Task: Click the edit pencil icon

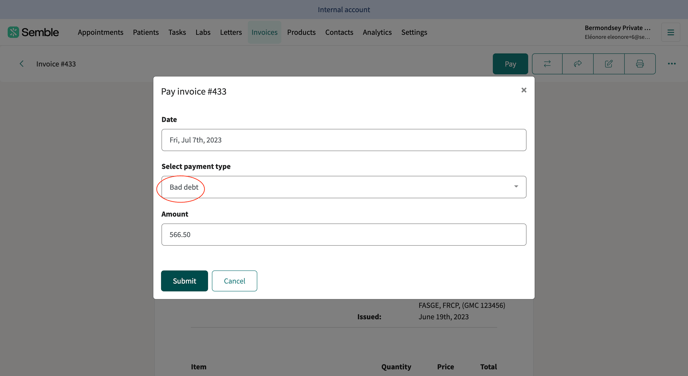Action: point(609,64)
